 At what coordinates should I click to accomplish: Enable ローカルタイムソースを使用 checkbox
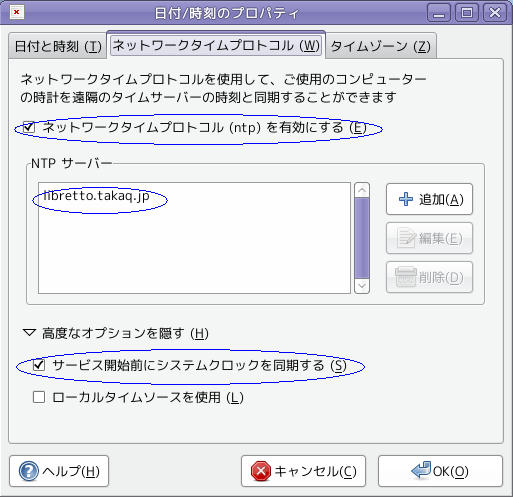[x=39, y=397]
